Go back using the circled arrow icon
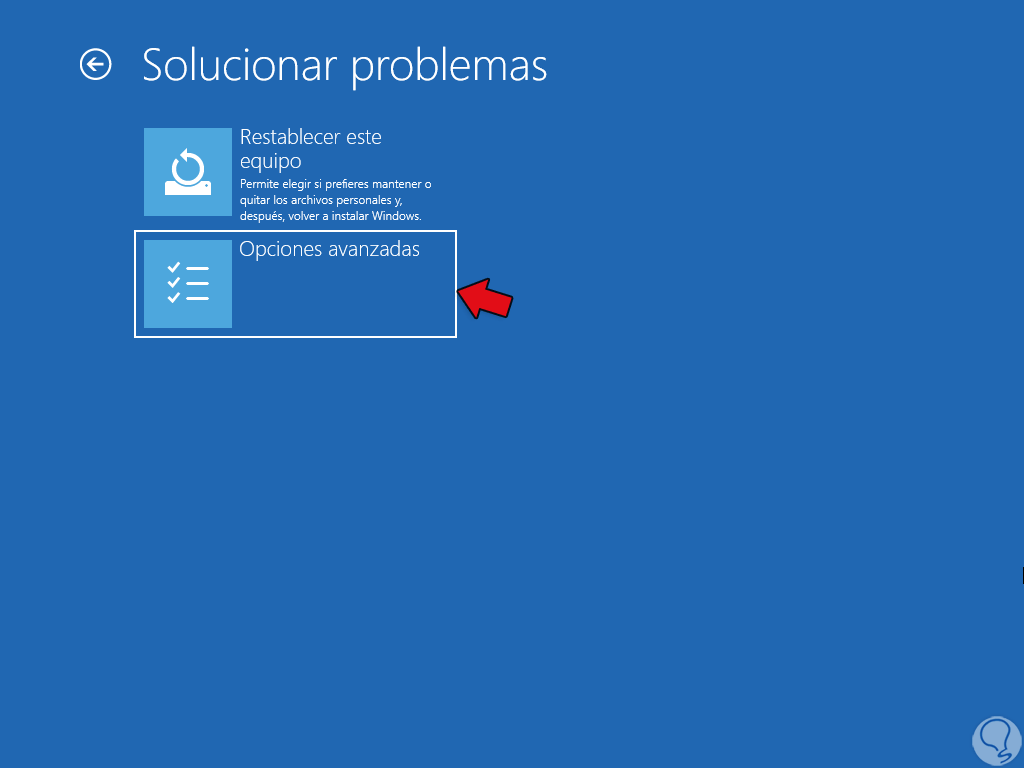The width and height of the screenshot is (1024, 768). tap(95, 65)
